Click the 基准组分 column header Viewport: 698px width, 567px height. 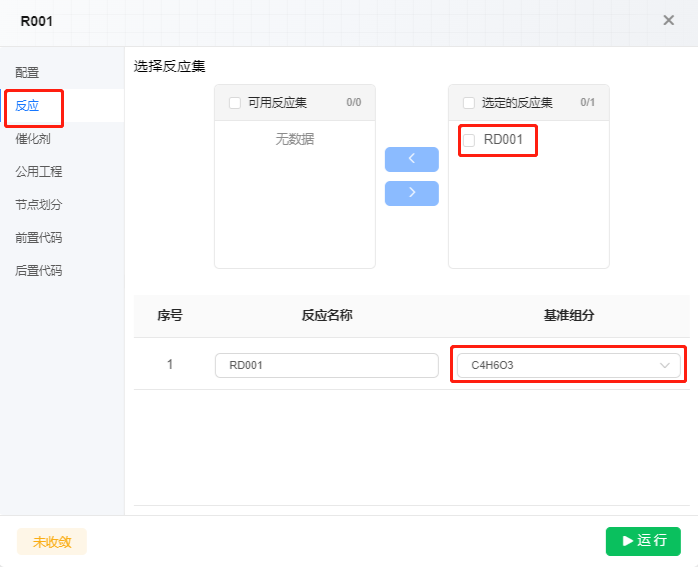[x=569, y=316]
